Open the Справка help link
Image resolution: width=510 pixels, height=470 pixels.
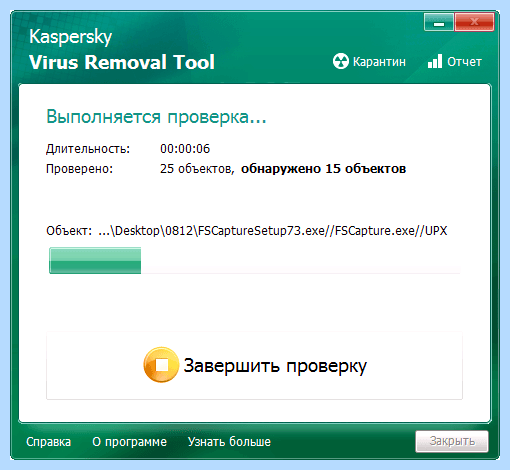click(x=48, y=442)
